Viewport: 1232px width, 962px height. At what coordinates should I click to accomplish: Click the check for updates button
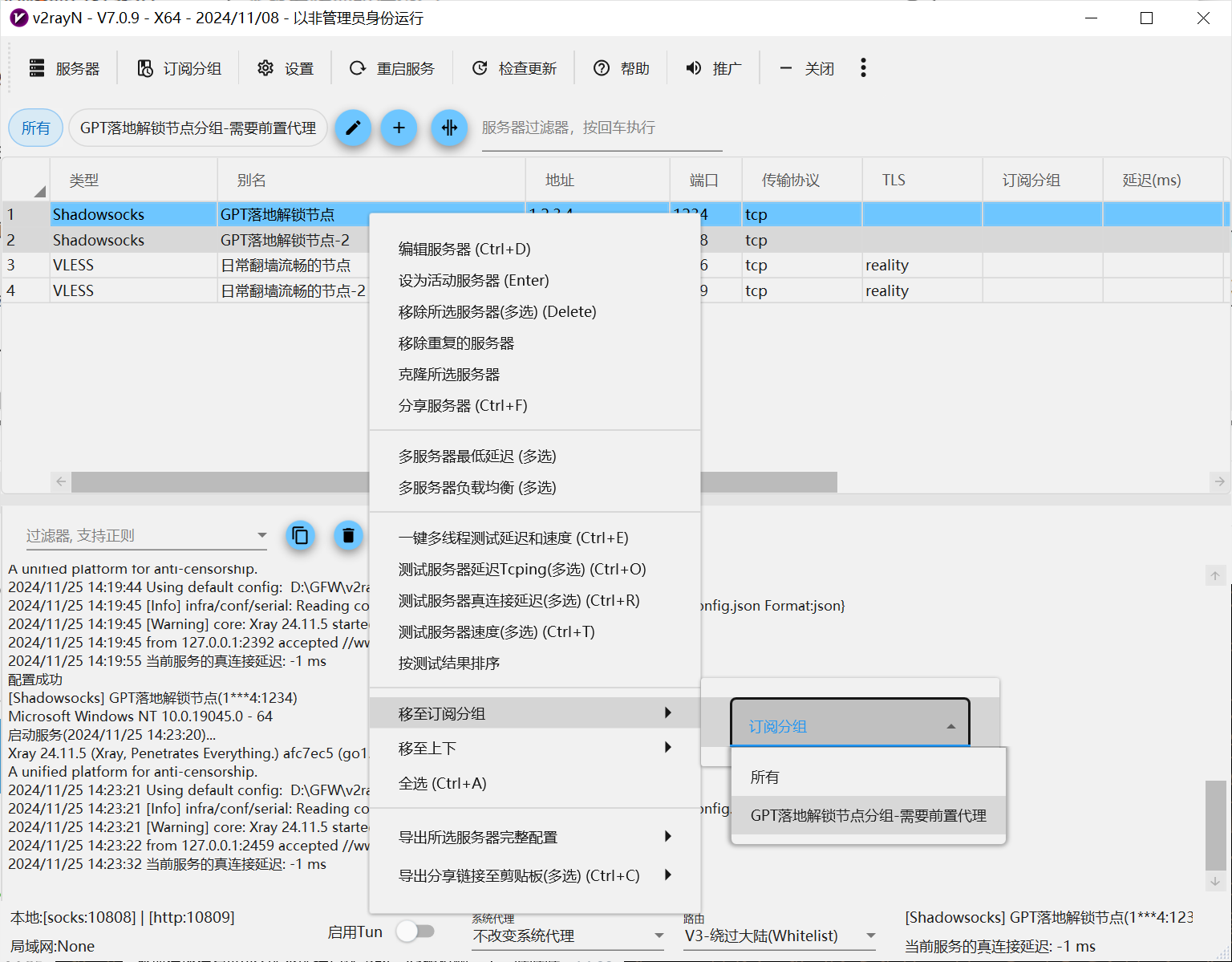[514, 68]
